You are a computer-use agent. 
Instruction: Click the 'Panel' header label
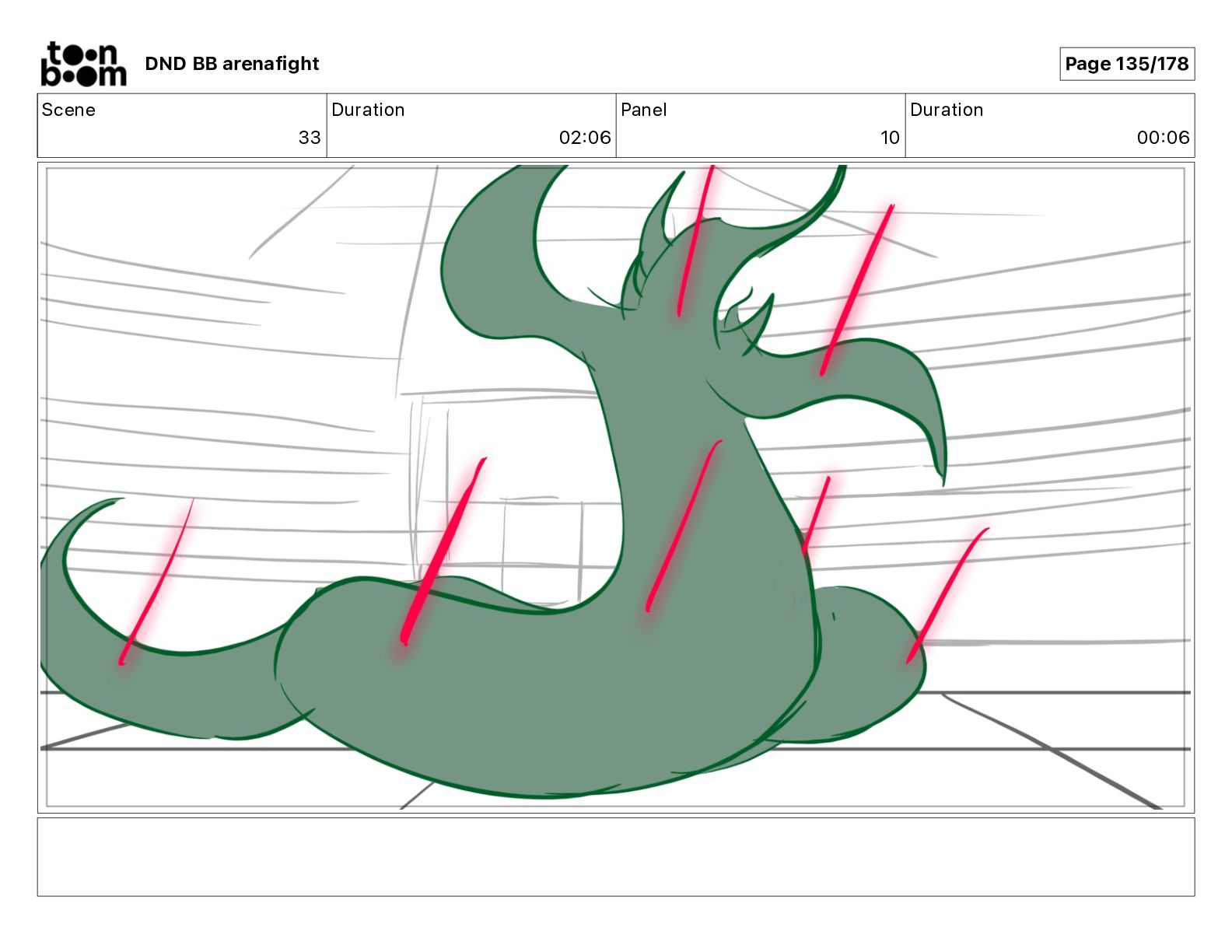coord(643,110)
